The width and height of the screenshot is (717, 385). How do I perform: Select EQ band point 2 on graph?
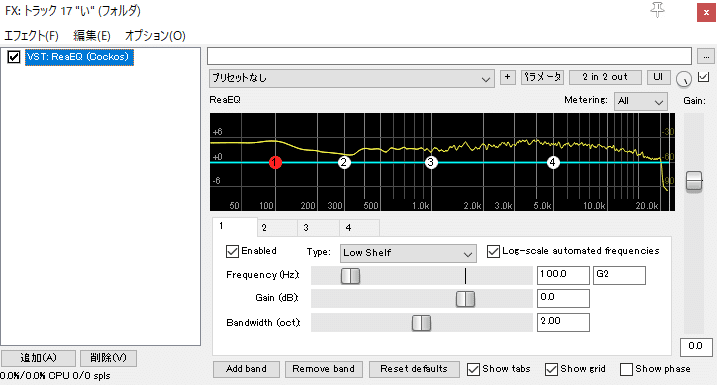pyautogui.click(x=344, y=162)
